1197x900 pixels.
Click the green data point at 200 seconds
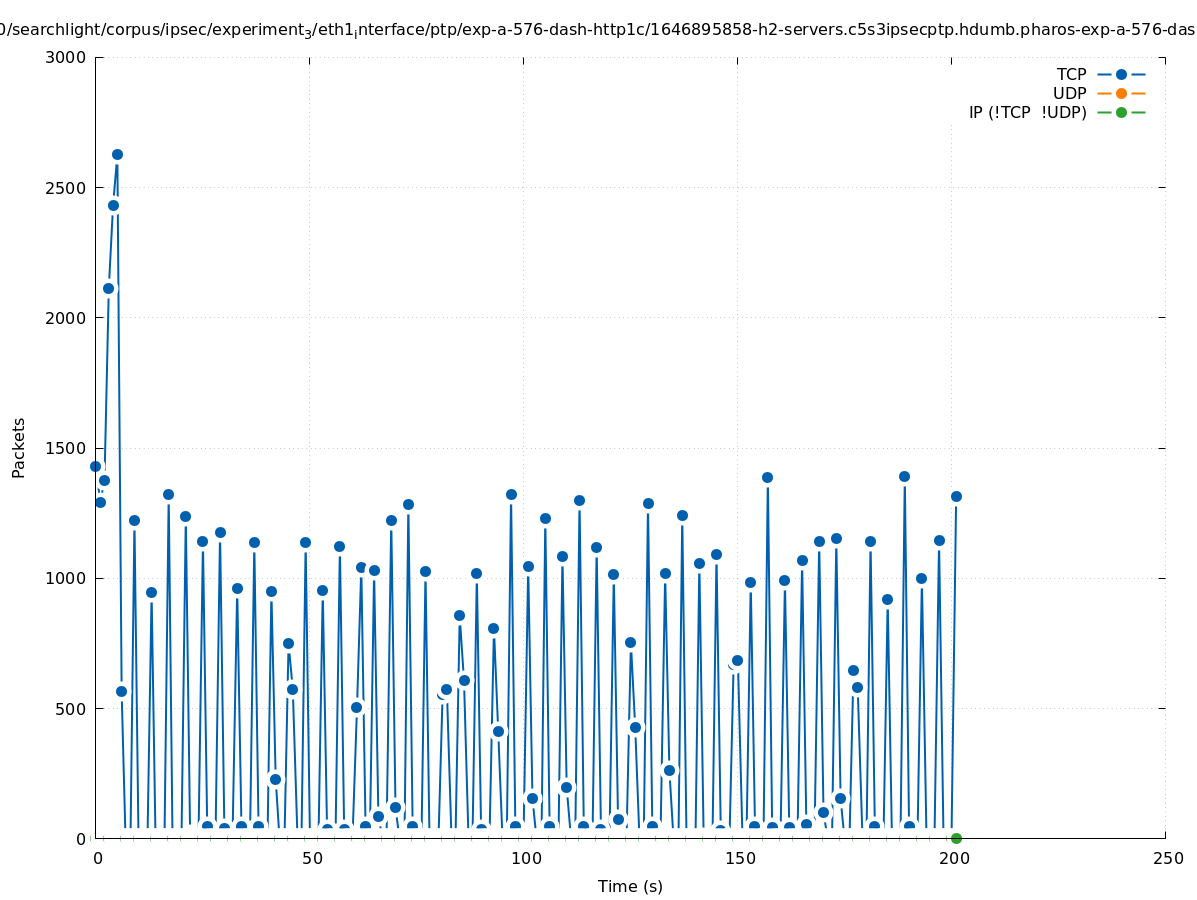tap(956, 838)
